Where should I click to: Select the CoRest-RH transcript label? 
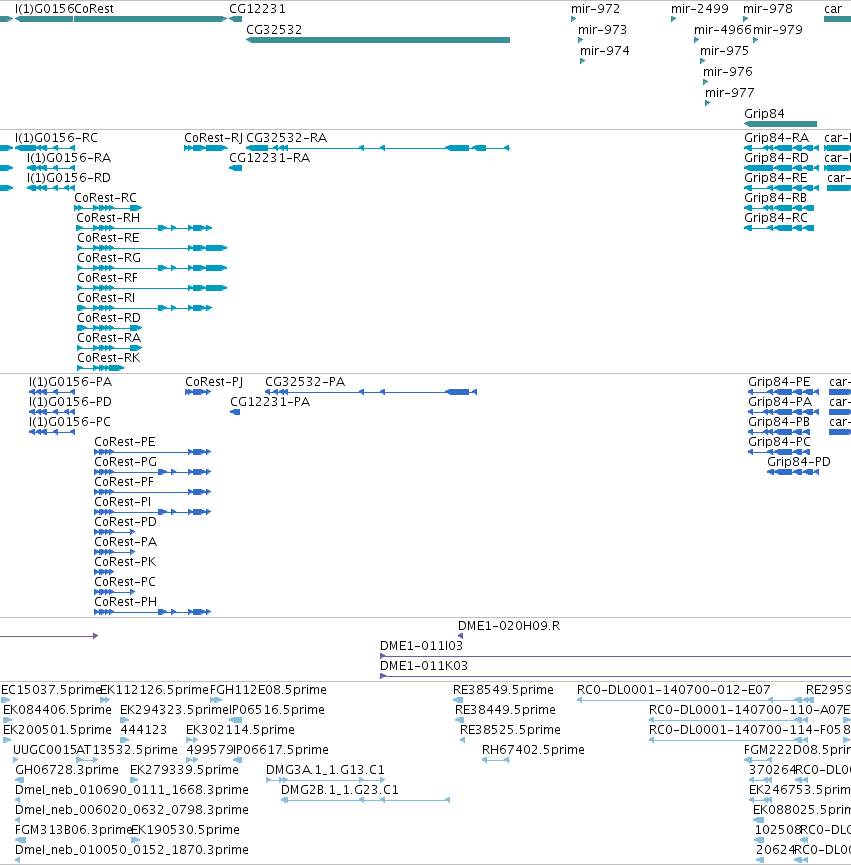(108, 218)
